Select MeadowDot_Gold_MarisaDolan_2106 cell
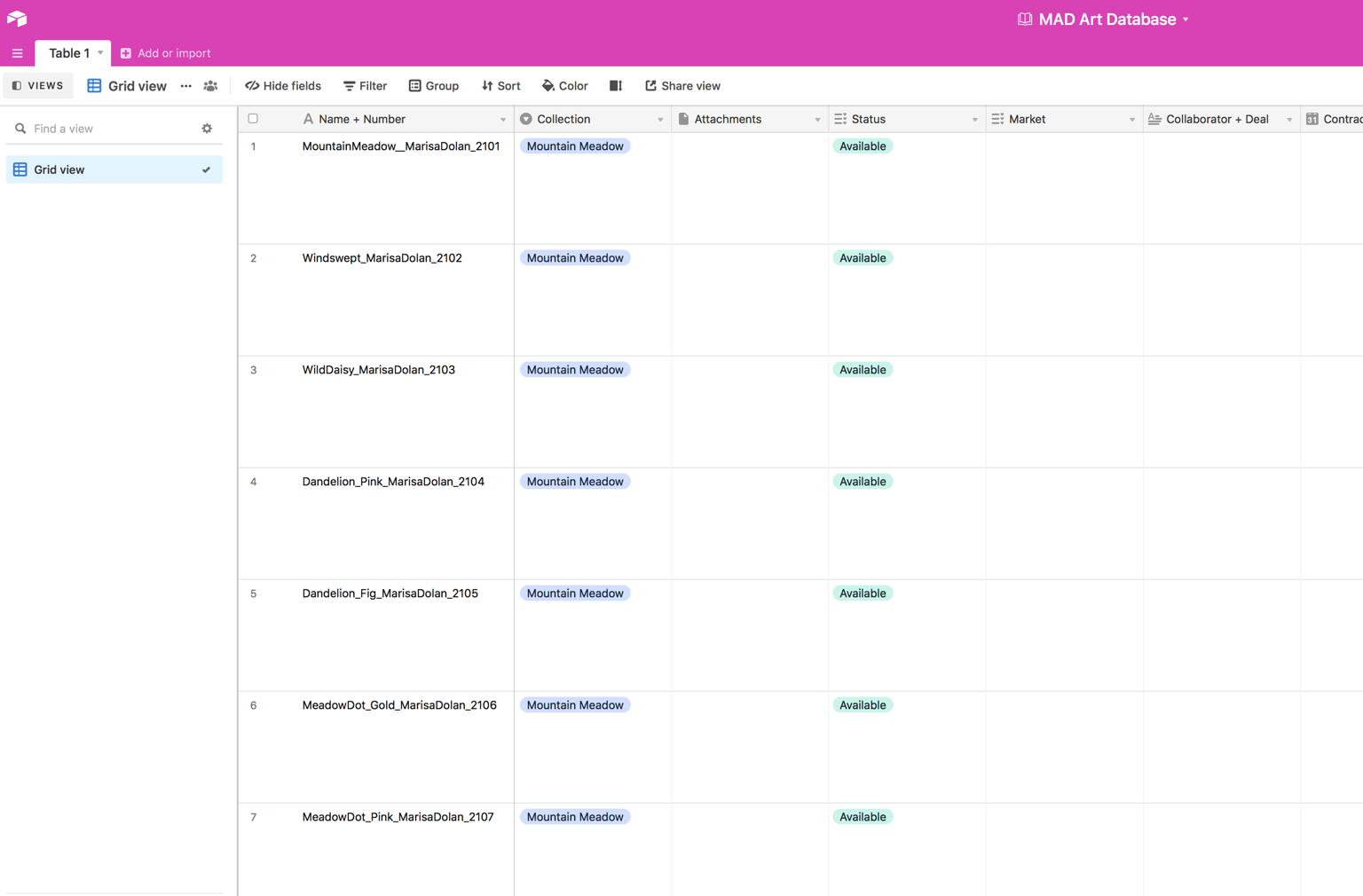This screenshot has width=1363, height=896. [399, 705]
